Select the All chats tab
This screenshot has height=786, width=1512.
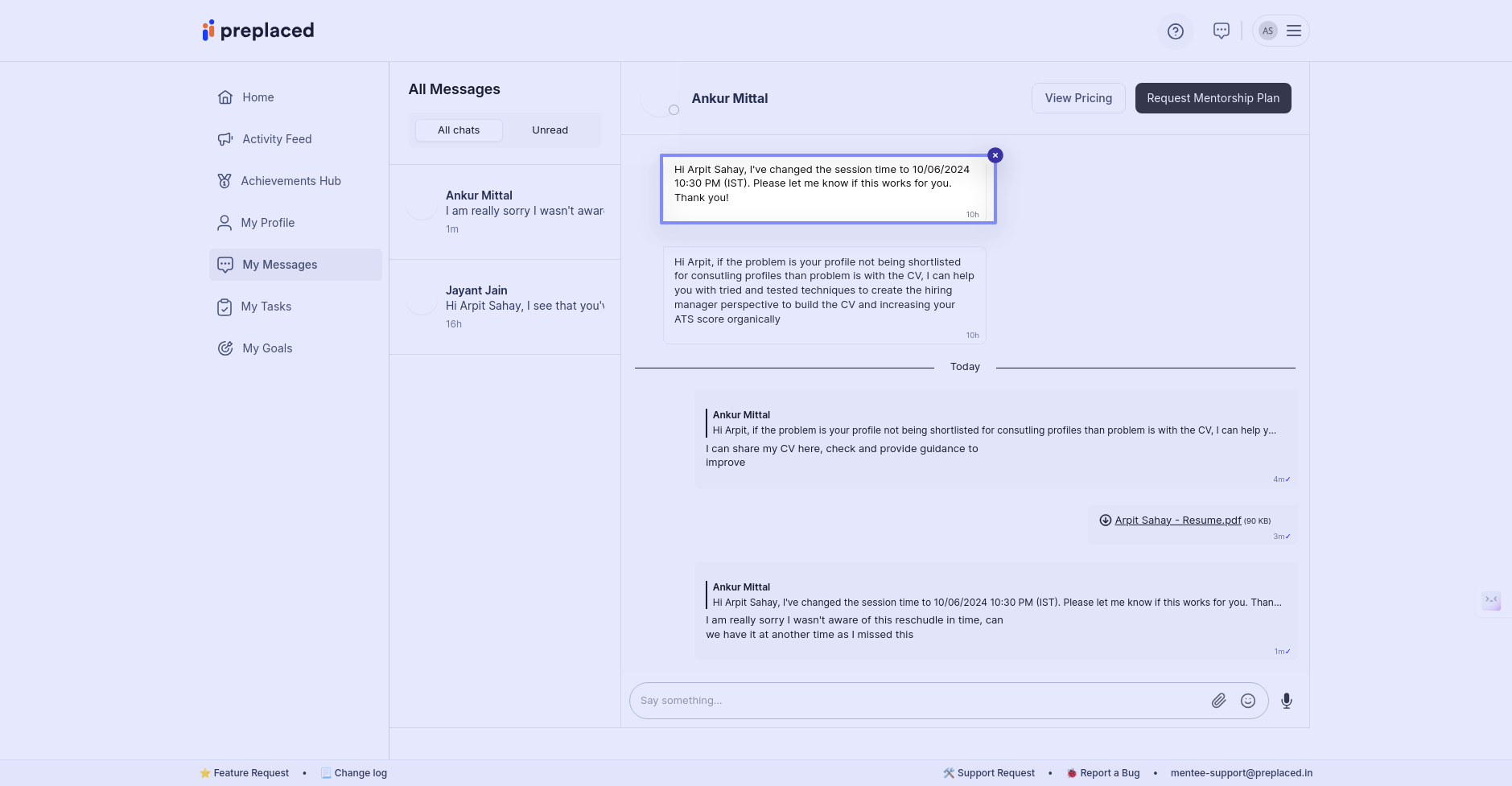(459, 130)
